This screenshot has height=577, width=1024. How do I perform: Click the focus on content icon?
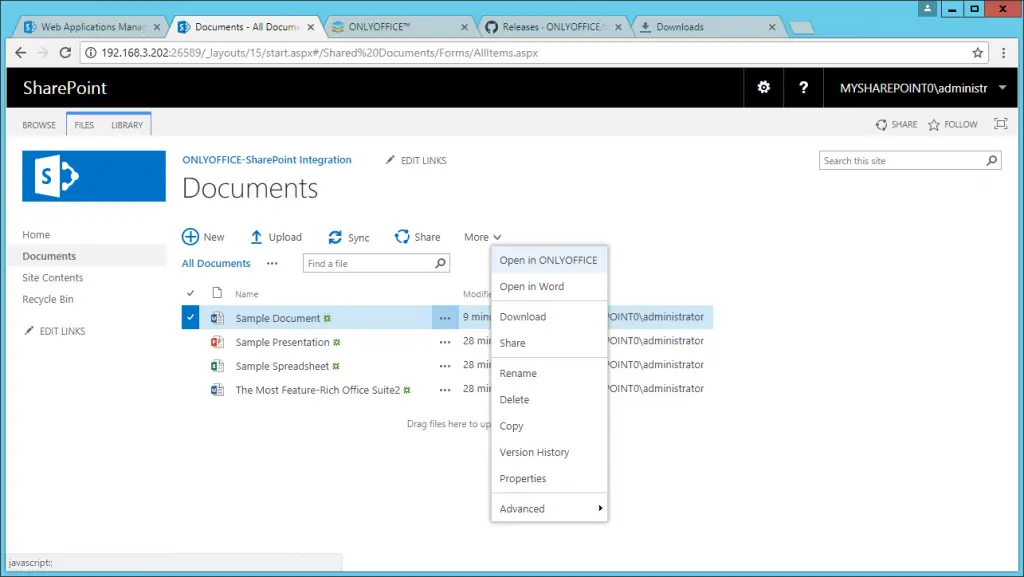click(x=1000, y=123)
